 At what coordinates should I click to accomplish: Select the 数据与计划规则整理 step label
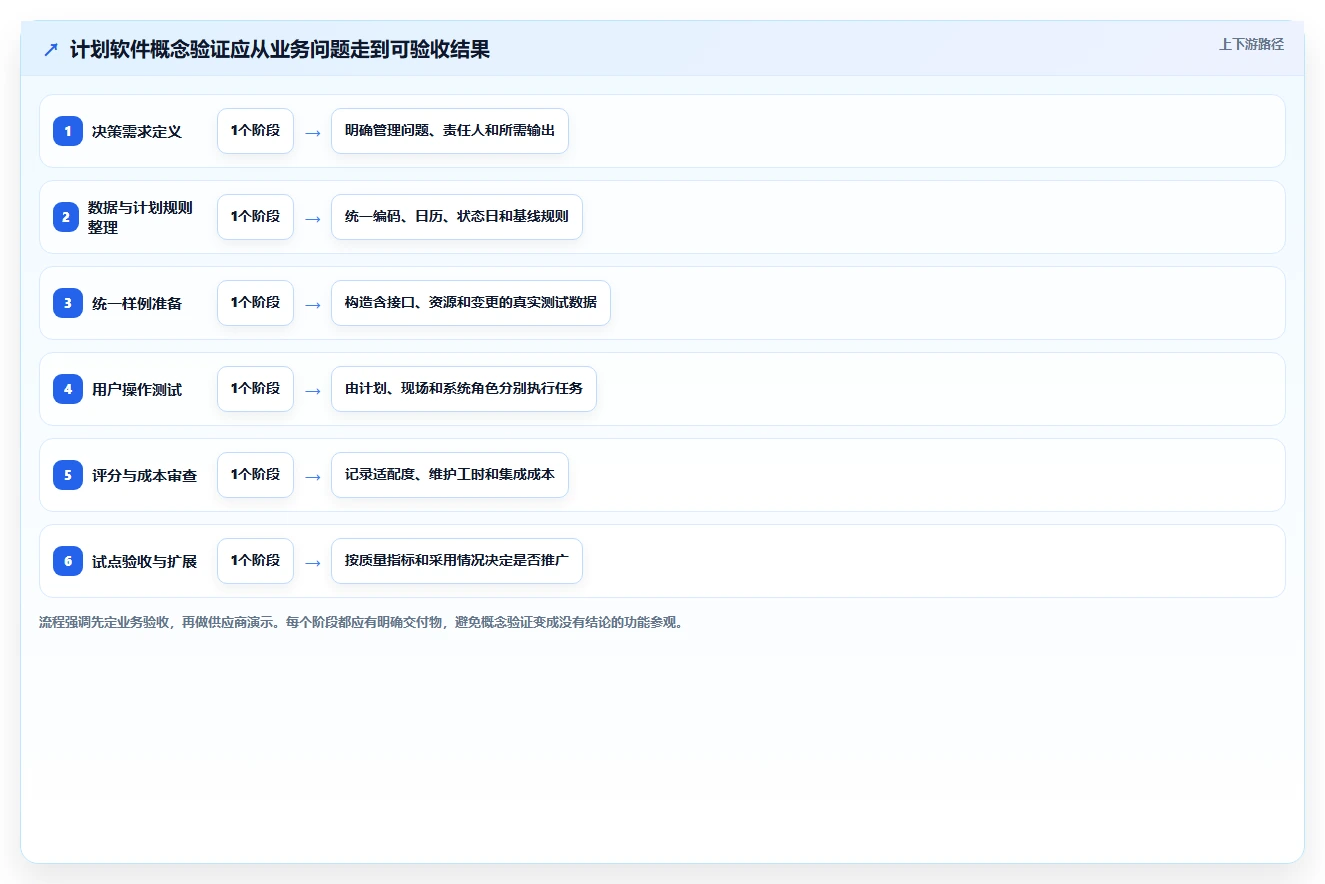point(140,217)
